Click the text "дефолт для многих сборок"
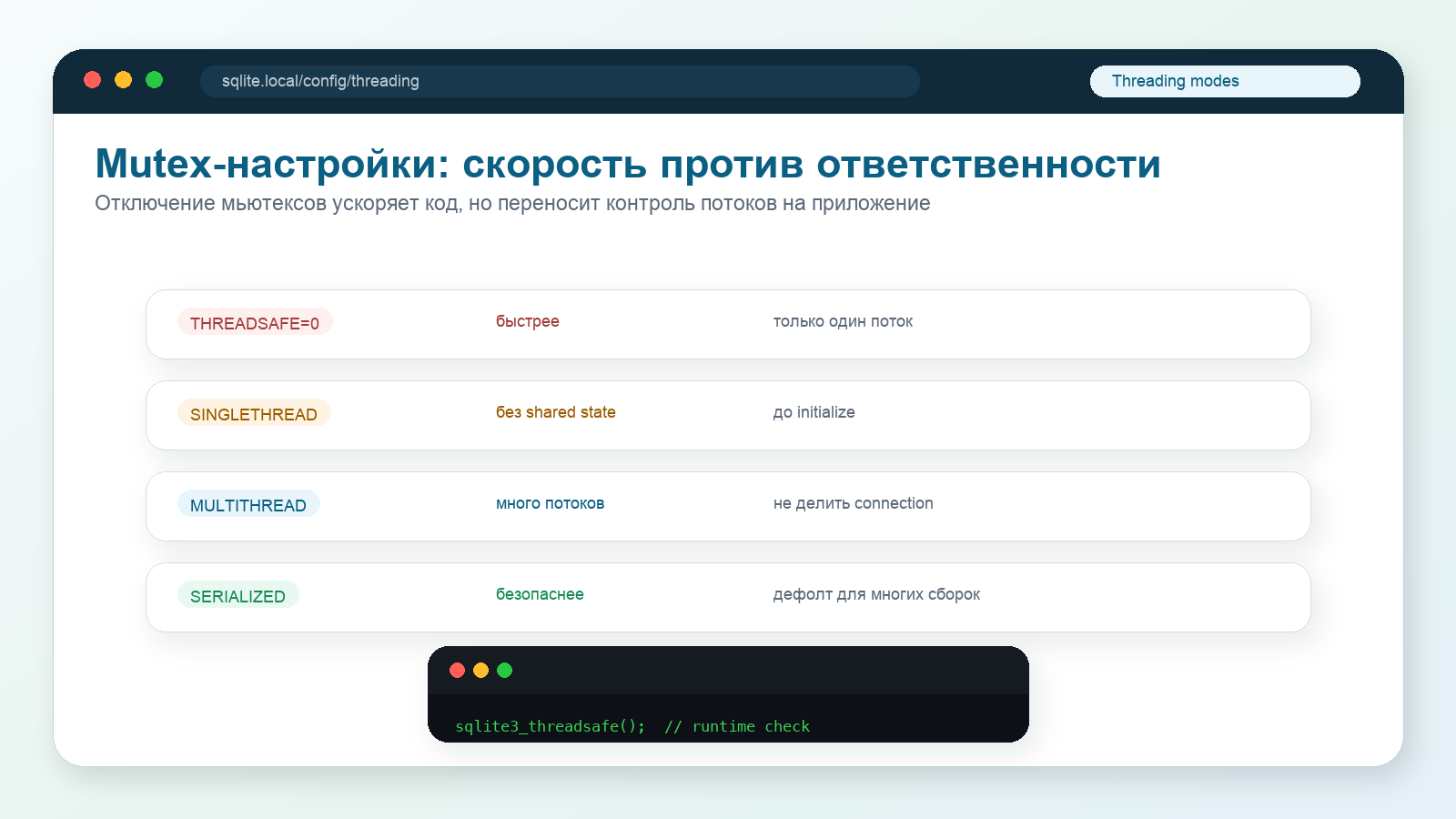The width and height of the screenshot is (1456, 819). click(x=877, y=594)
